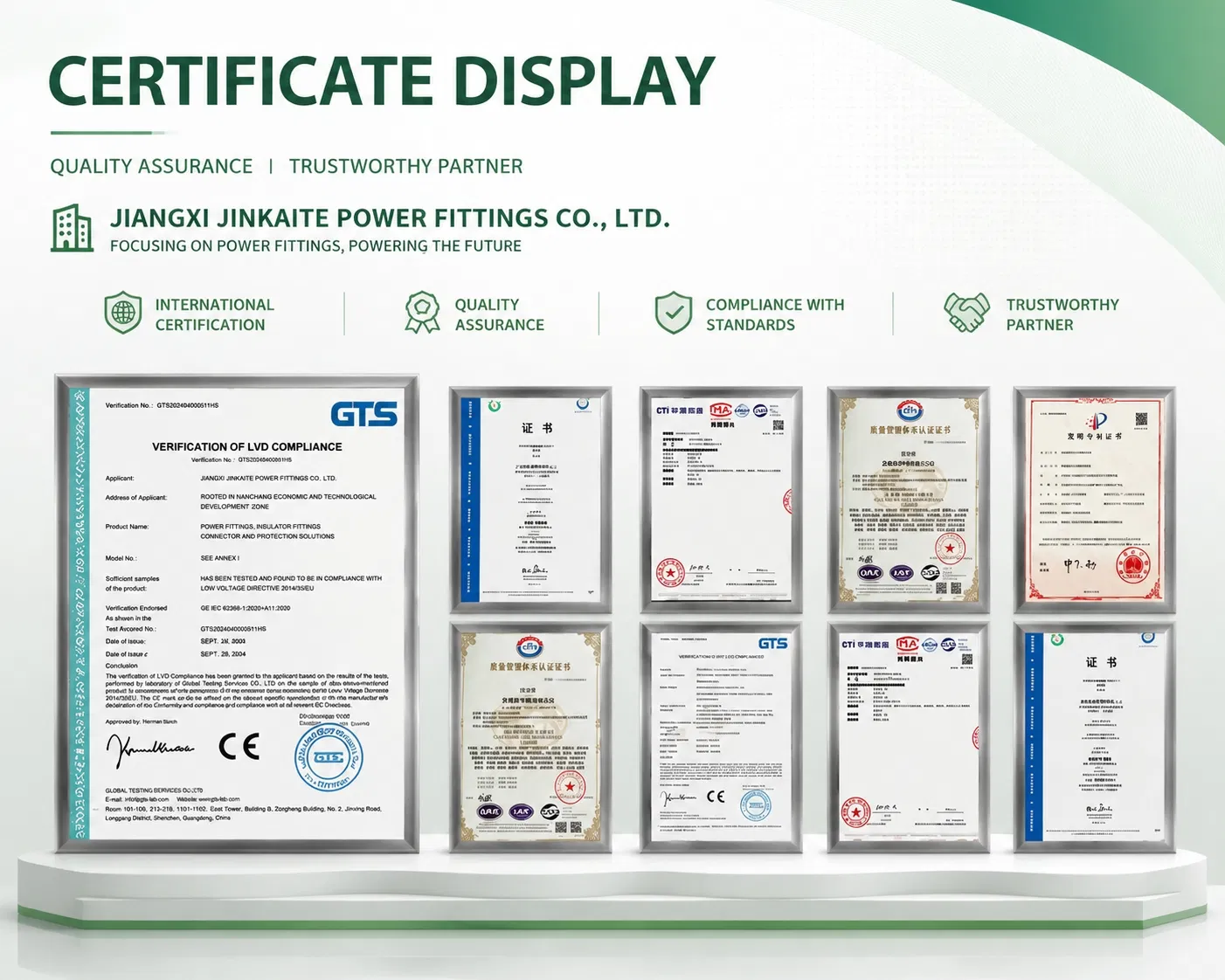The height and width of the screenshot is (980, 1225).
Task: Click the handwritten signature on large certificate
Action: [149, 749]
